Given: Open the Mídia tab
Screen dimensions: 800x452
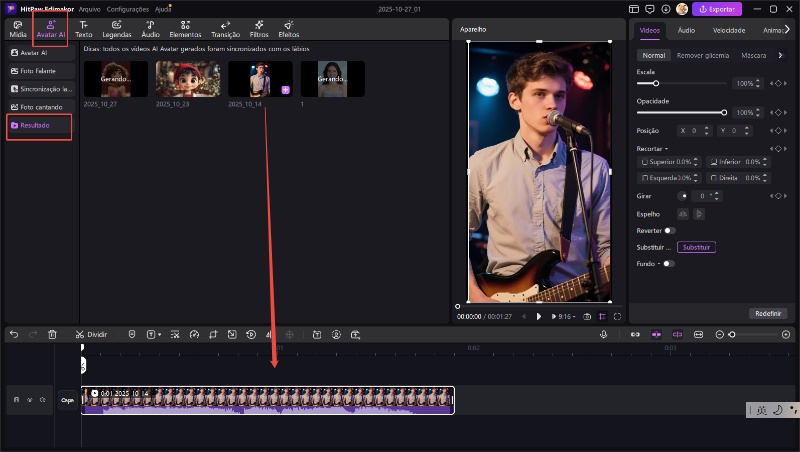Looking at the screenshot, I should point(18,29).
